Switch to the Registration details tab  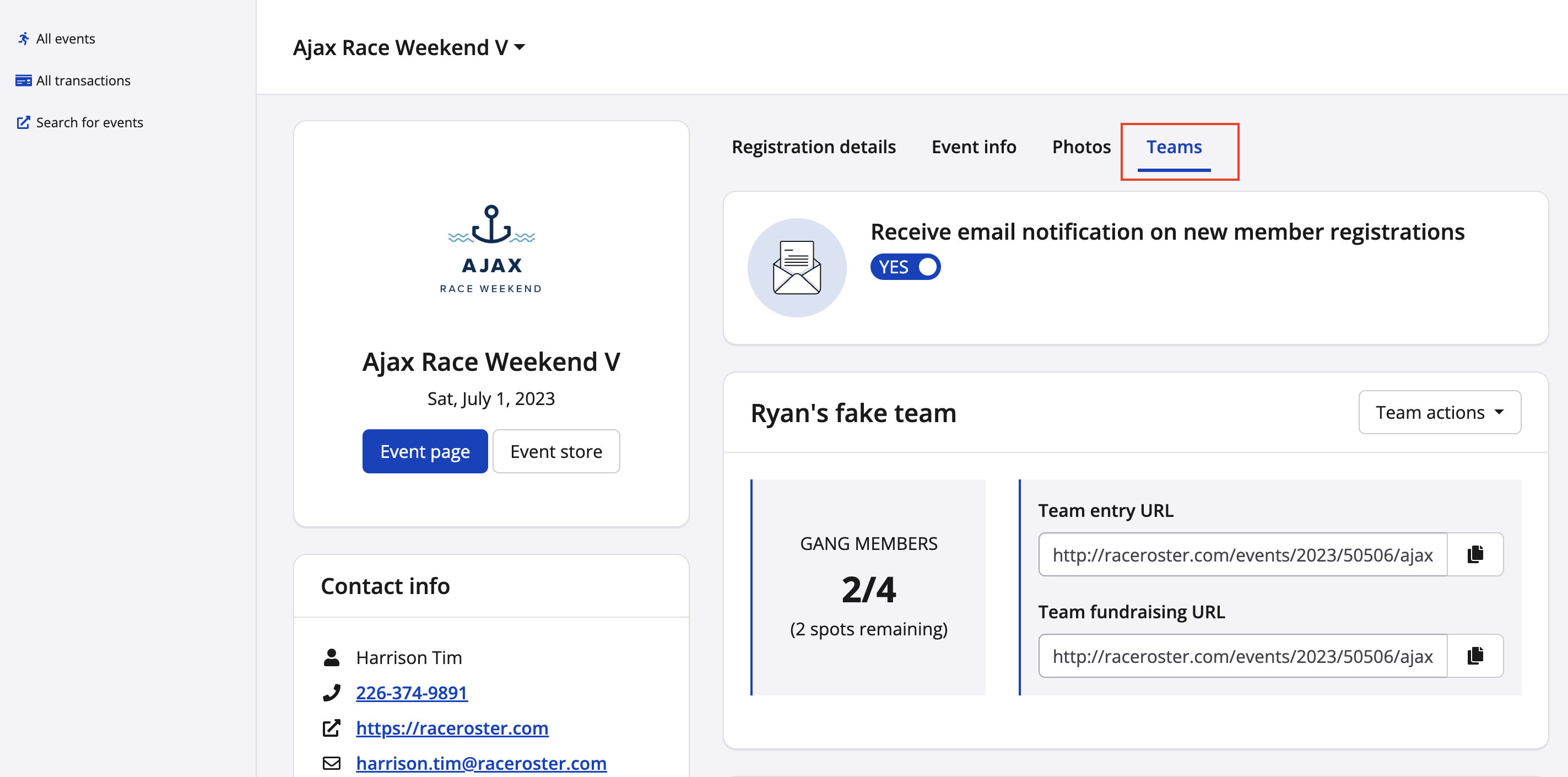pyautogui.click(x=813, y=147)
